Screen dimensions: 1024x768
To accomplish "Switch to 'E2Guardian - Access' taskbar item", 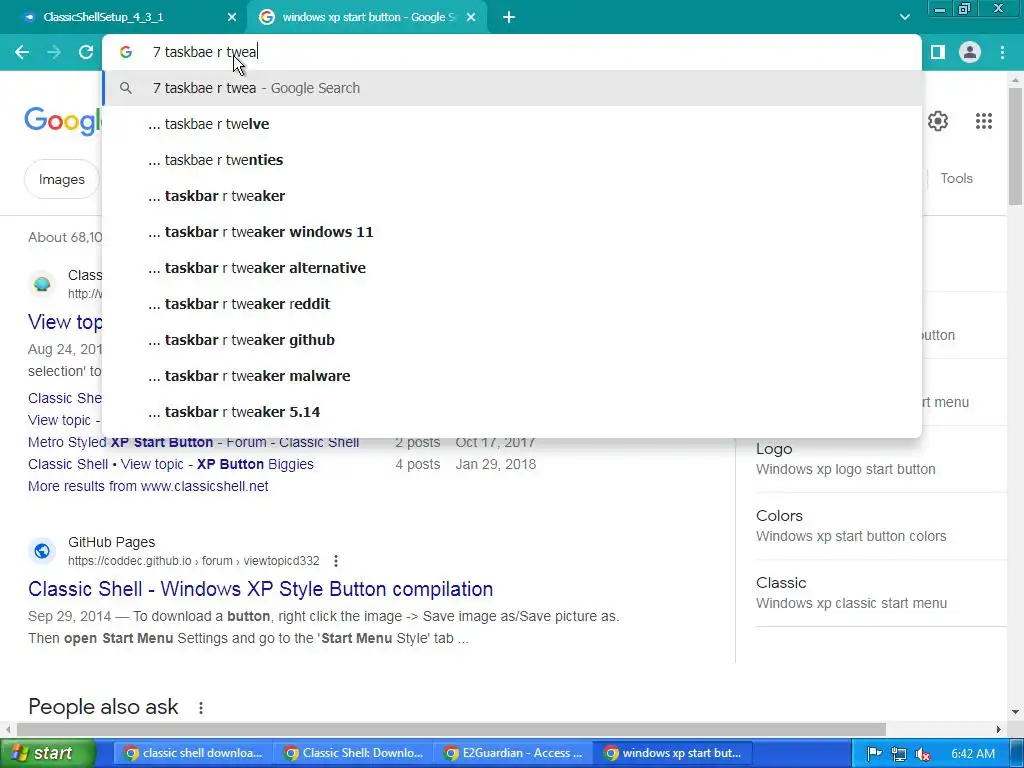I will [x=513, y=753].
